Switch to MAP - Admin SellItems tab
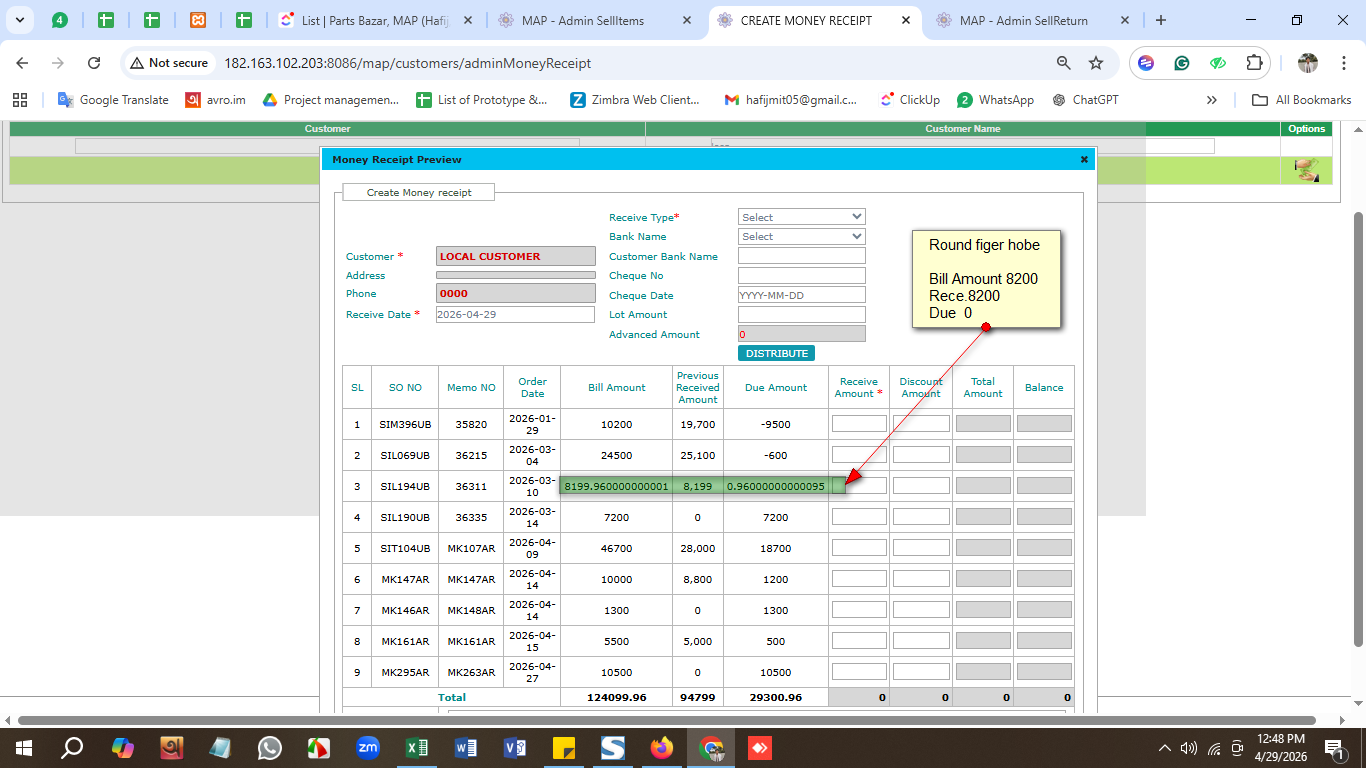Viewport: 1366px width, 768px height. (583, 20)
